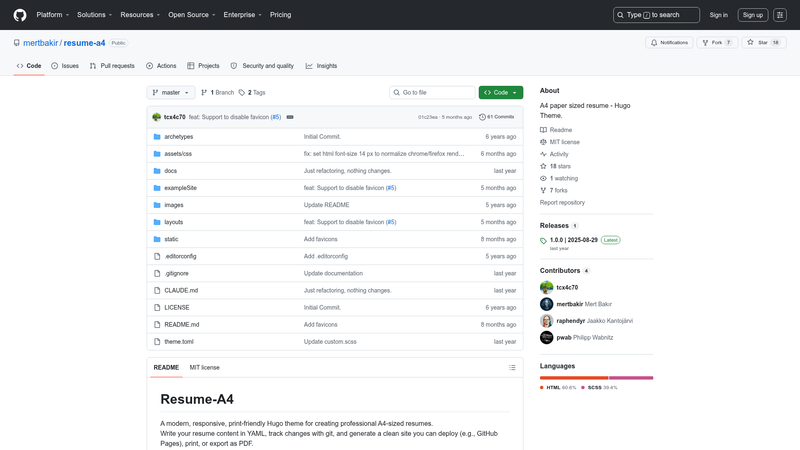Open release 1.0.0 | 2025-08-29
800x450 pixels.
coord(573,240)
